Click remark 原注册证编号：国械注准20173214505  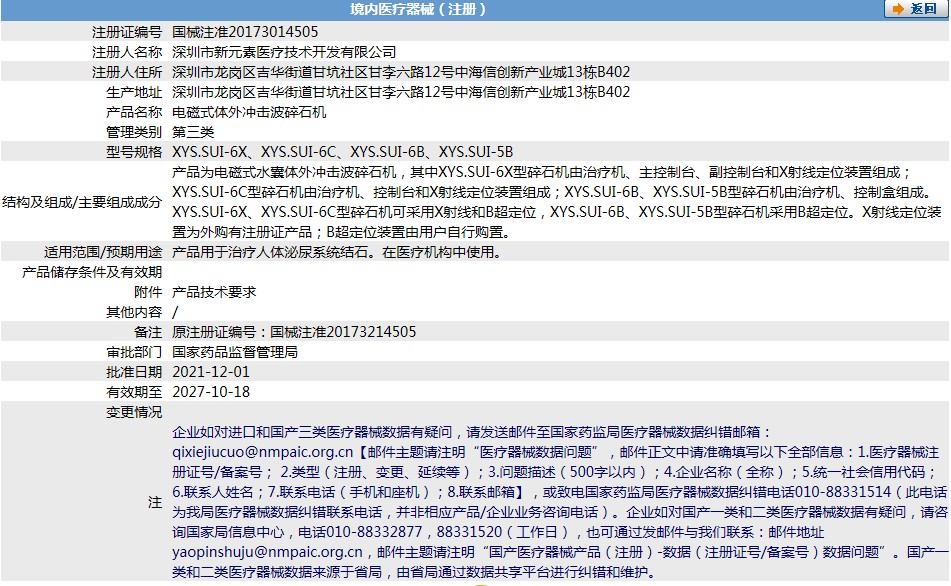click(x=294, y=332)
